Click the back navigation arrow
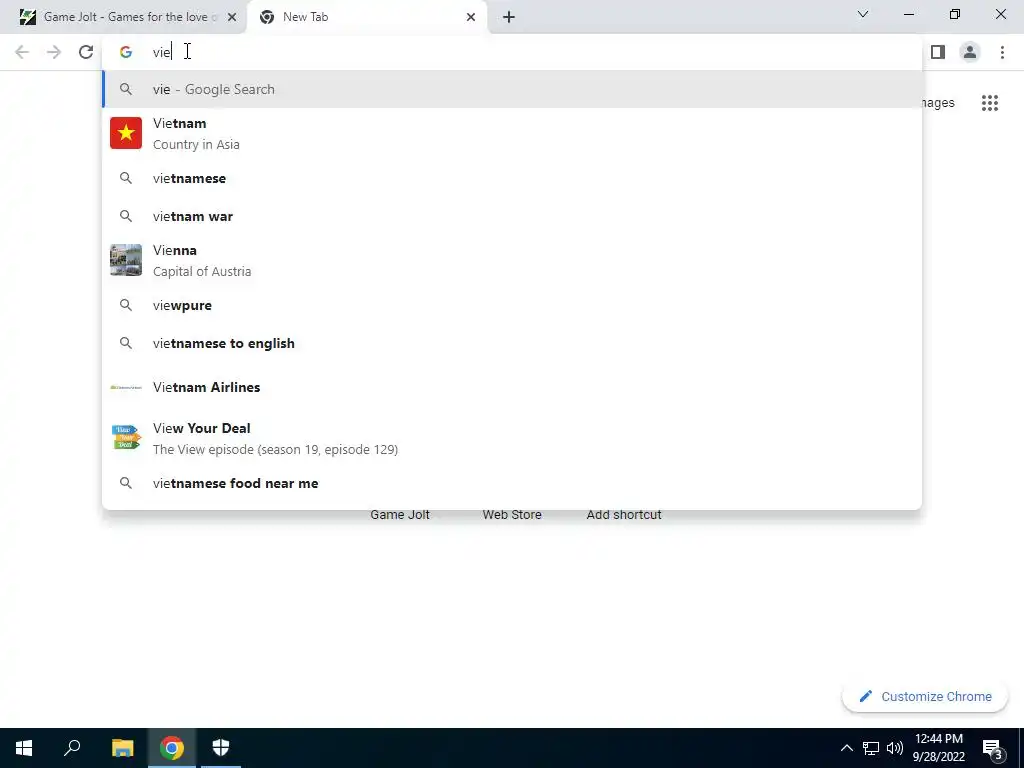Image resolution: width=1024 pixels, height=768 pixels. tap(22, 52)
